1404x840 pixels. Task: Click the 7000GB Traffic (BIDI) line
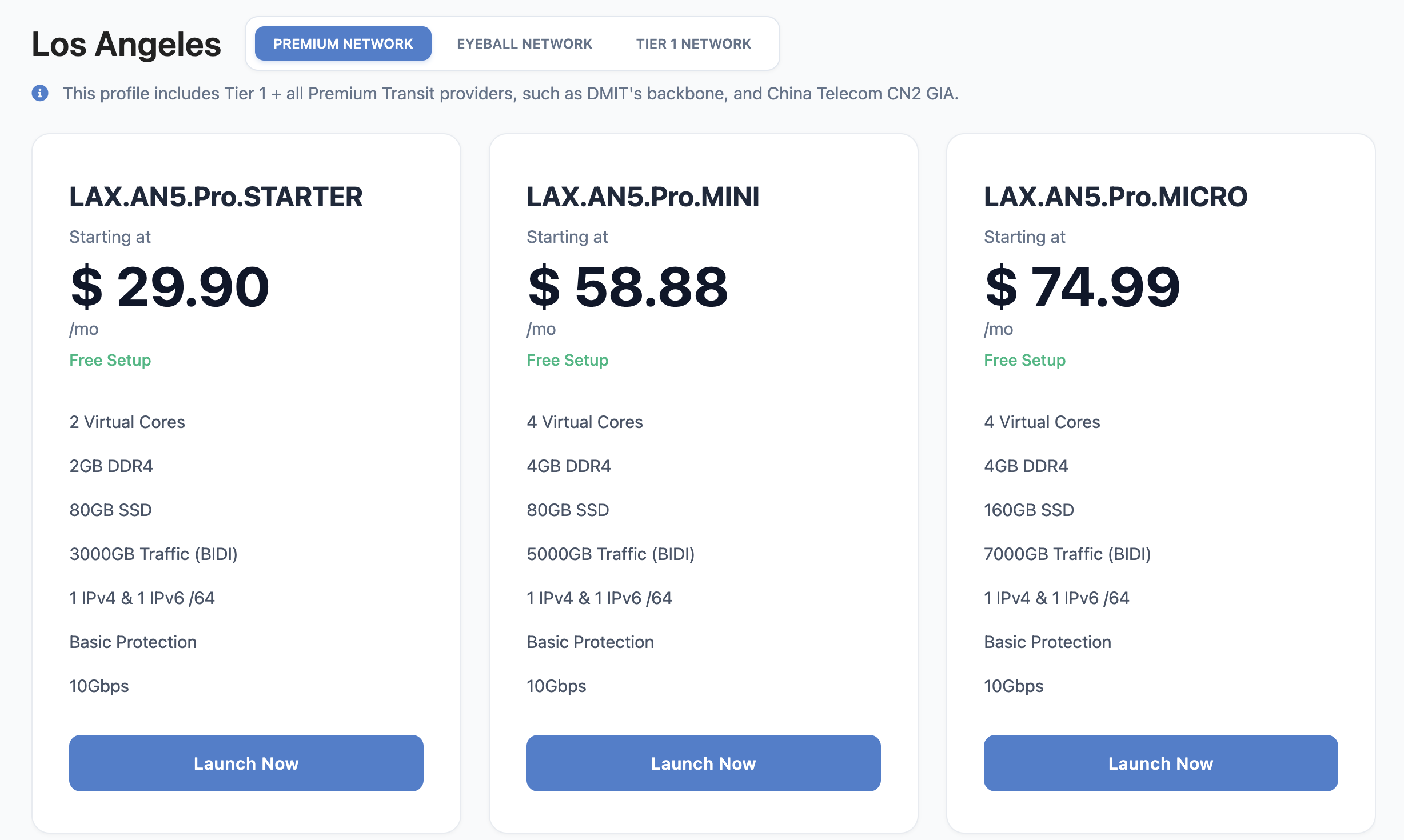(1067, 554)
